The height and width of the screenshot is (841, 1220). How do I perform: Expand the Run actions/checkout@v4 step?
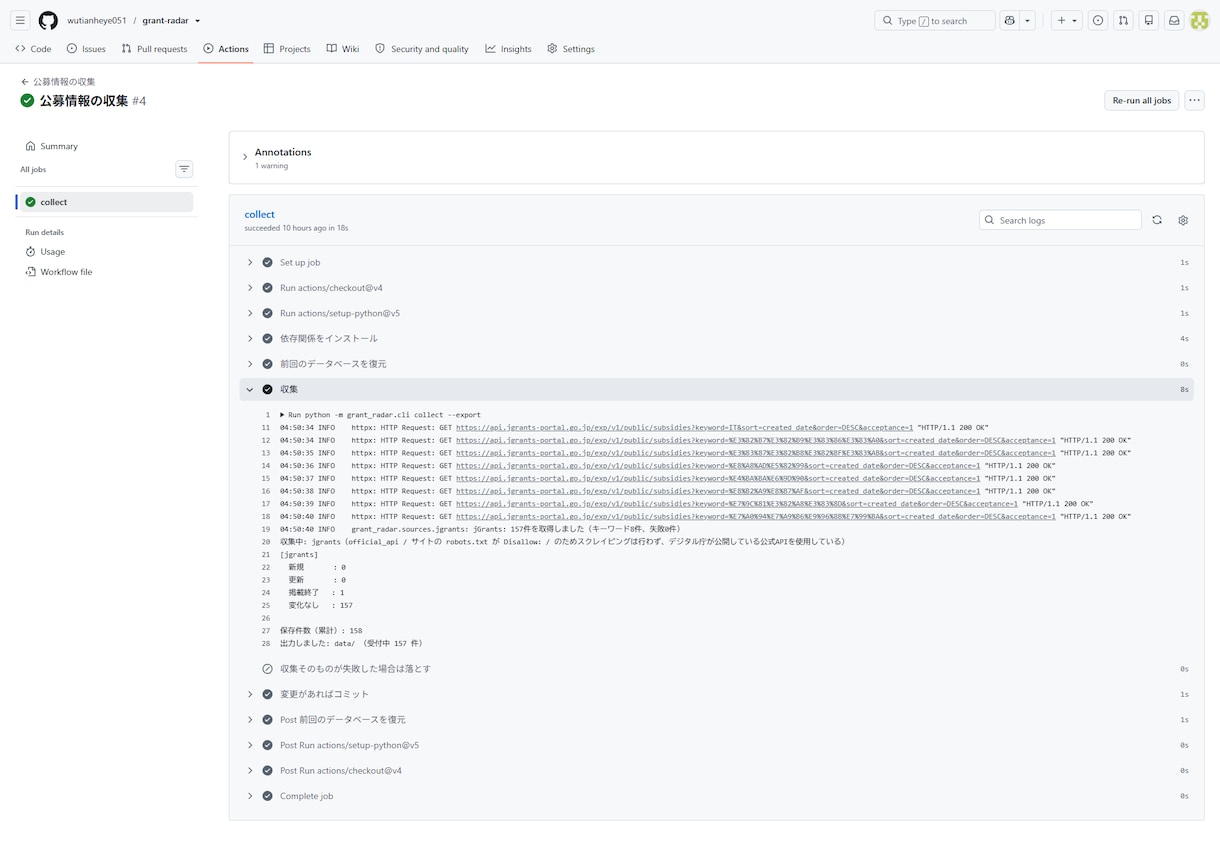pyautogui.click(x=716, y=288)
